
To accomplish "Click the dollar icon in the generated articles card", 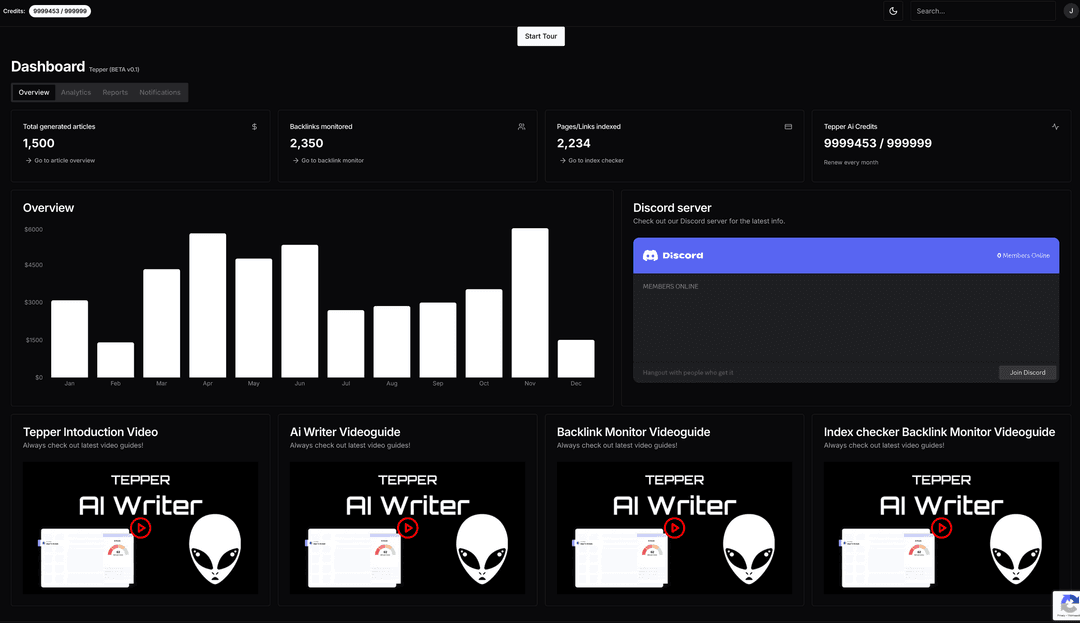I will coord(254,127).
